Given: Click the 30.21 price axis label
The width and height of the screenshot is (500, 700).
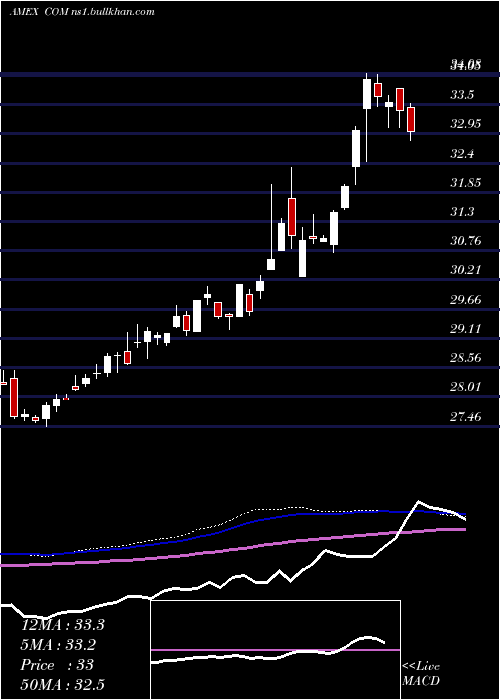Looking at the screenshot, I should point(466,270).
